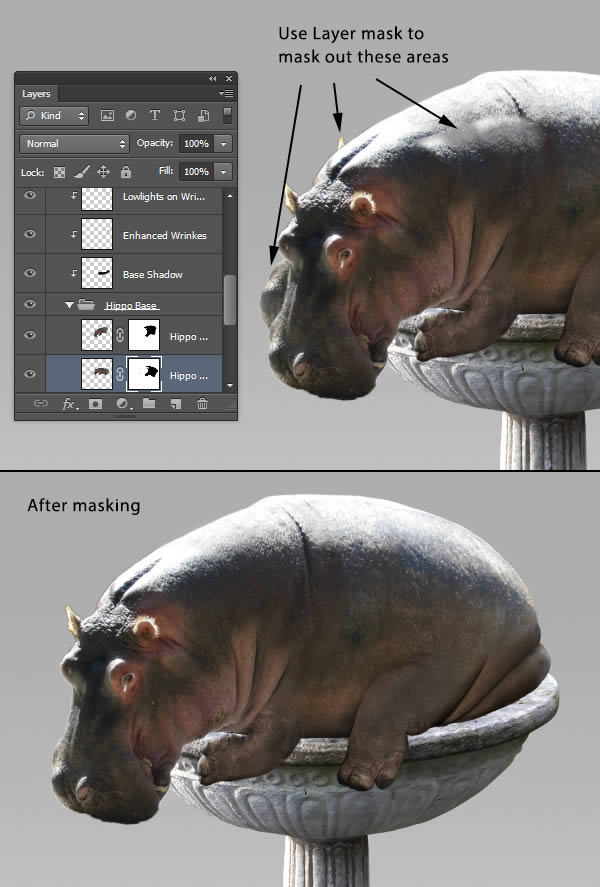
Task: Click the Base Shadow layer thumbnail
Action: pyautogui.click(x=97, y=273)
